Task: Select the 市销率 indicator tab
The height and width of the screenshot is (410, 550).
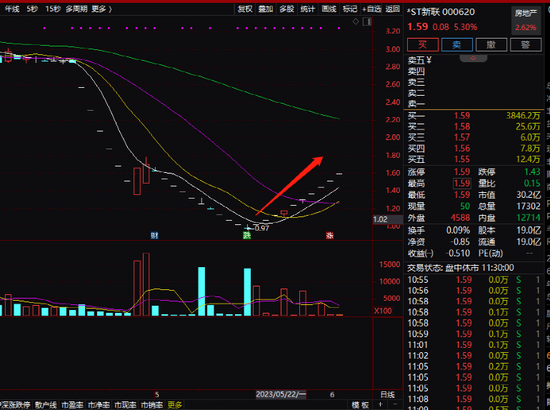Action: (152, 405)
